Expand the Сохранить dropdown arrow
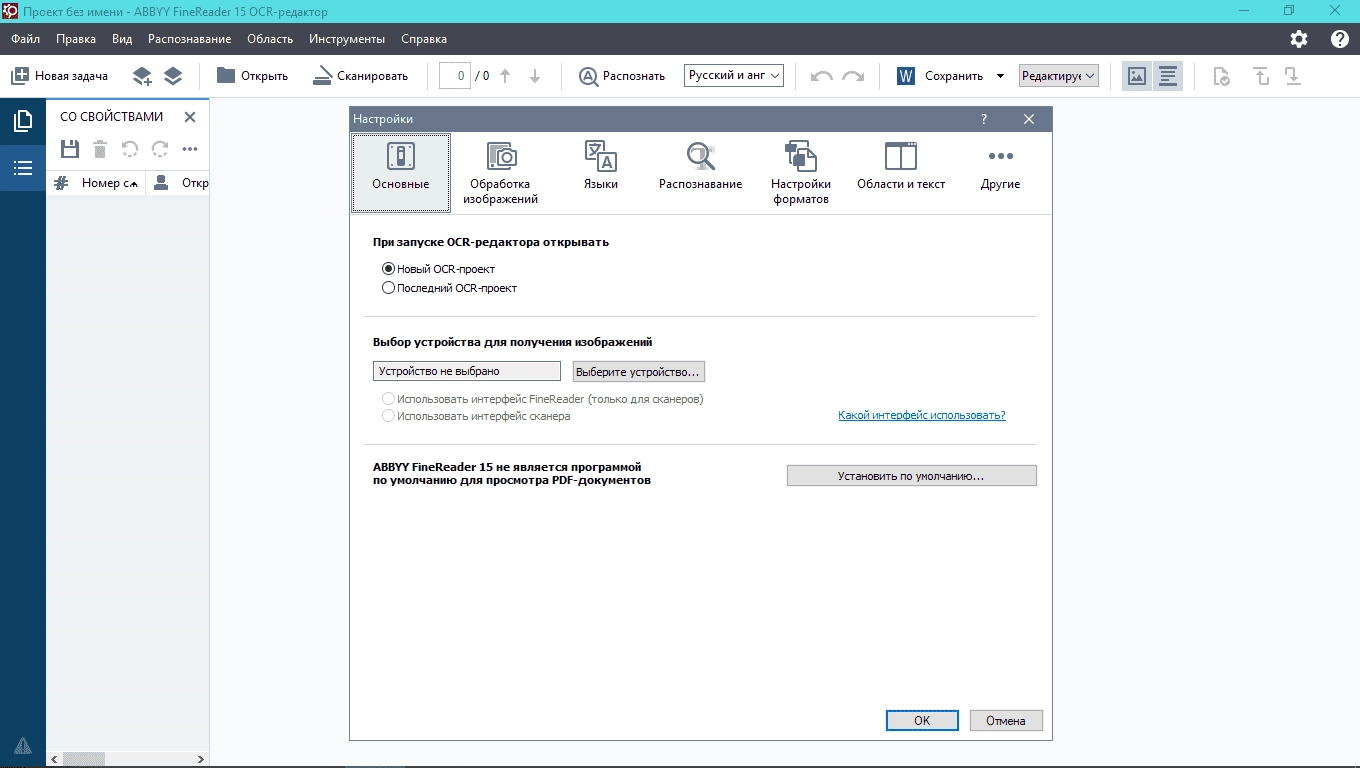The width and height of the screenshot is (1360, 768). 1000,76
